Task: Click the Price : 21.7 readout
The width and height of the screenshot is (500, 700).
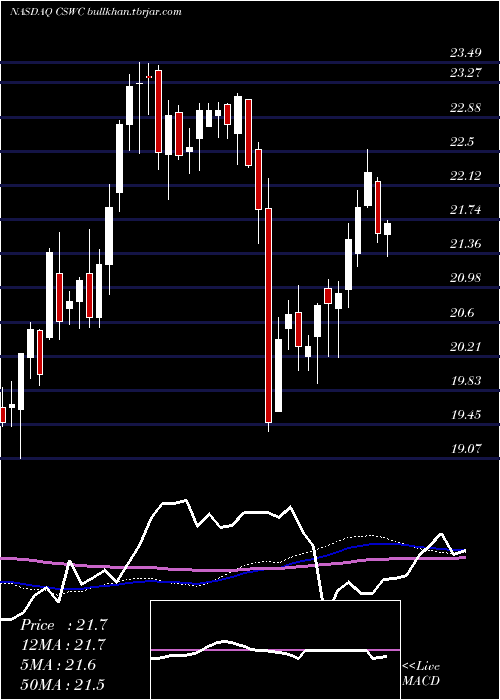Action: [64, 625]
